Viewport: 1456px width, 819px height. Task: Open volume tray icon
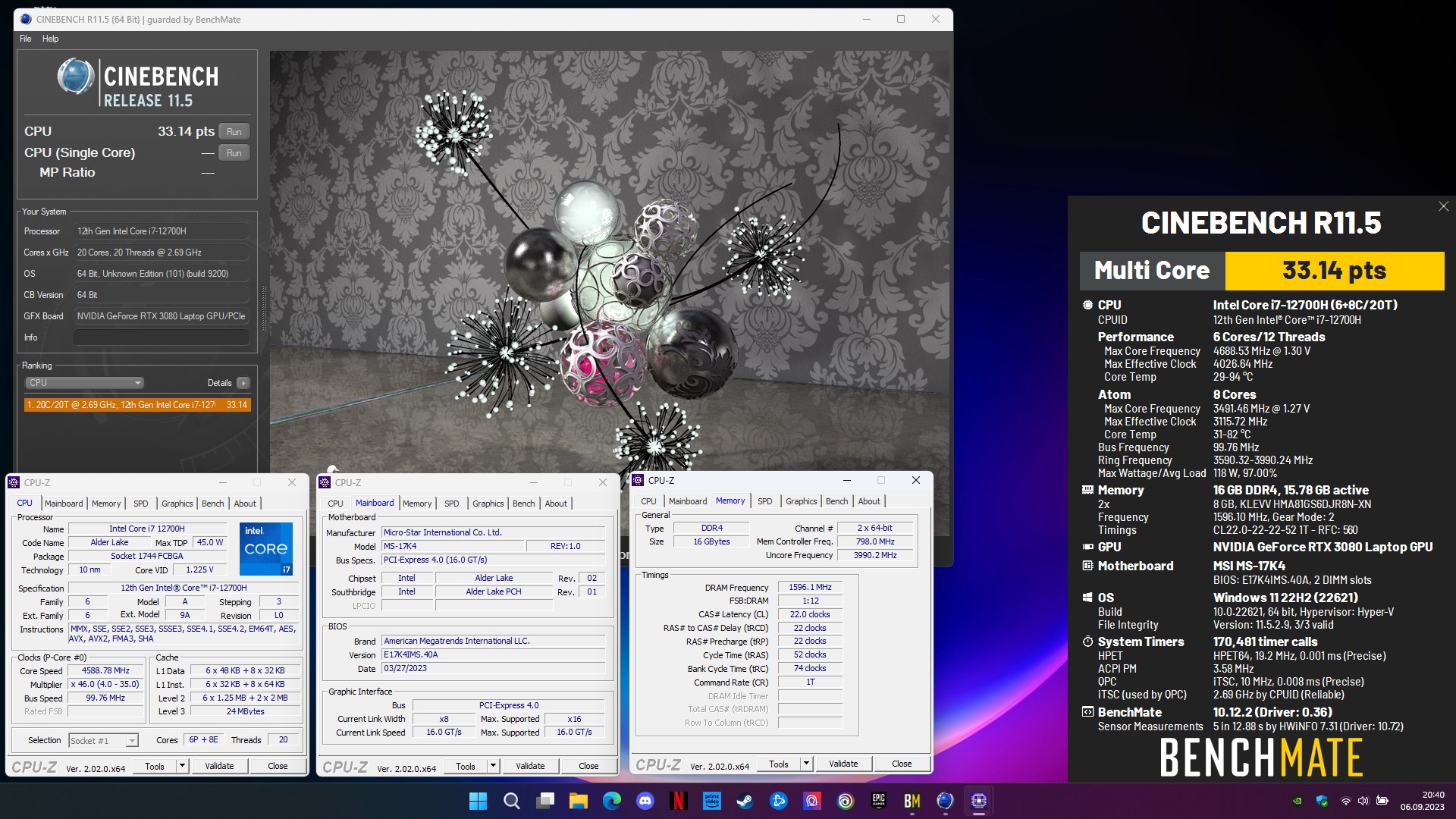pyautogui.click(x=1363, y=801)
